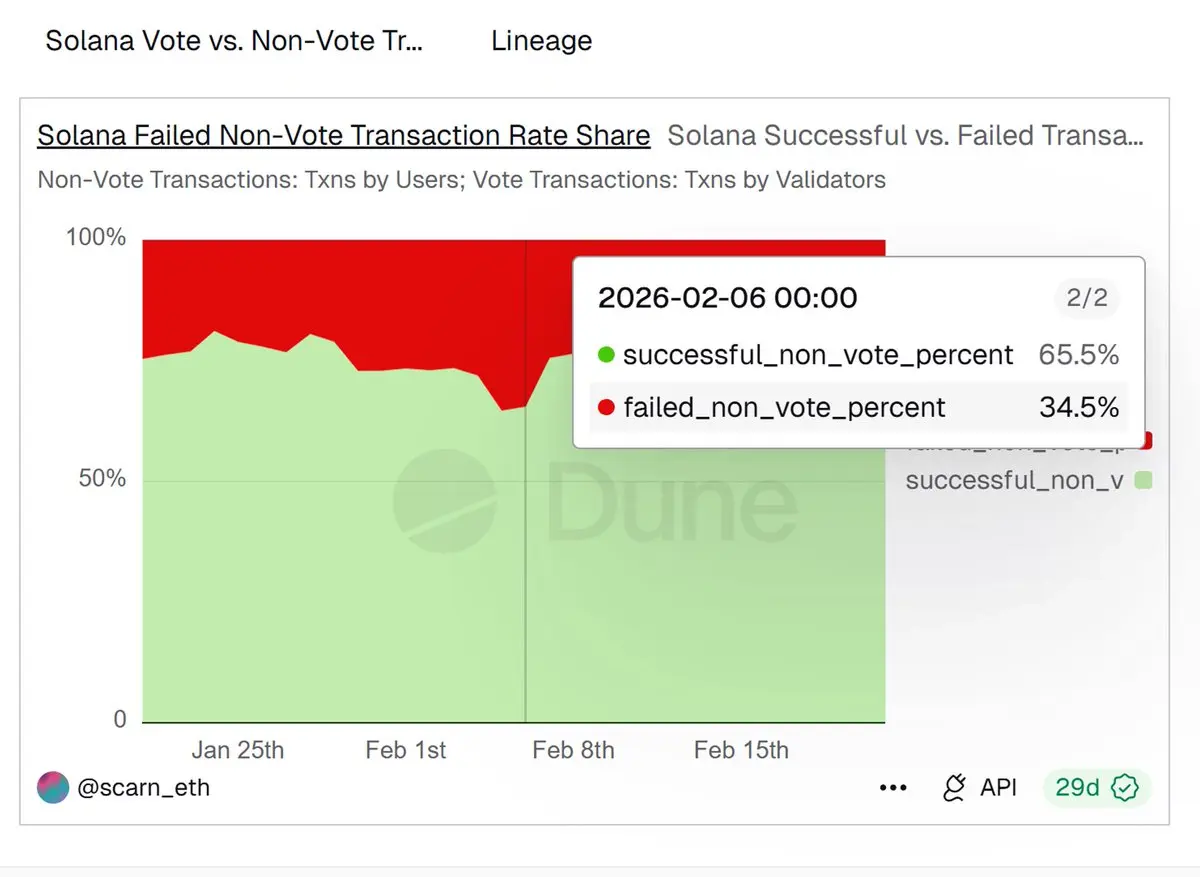Click the verified checkmark badge icon
The height and width of the screenshot is (877, 1200).
pos(1126,788)
